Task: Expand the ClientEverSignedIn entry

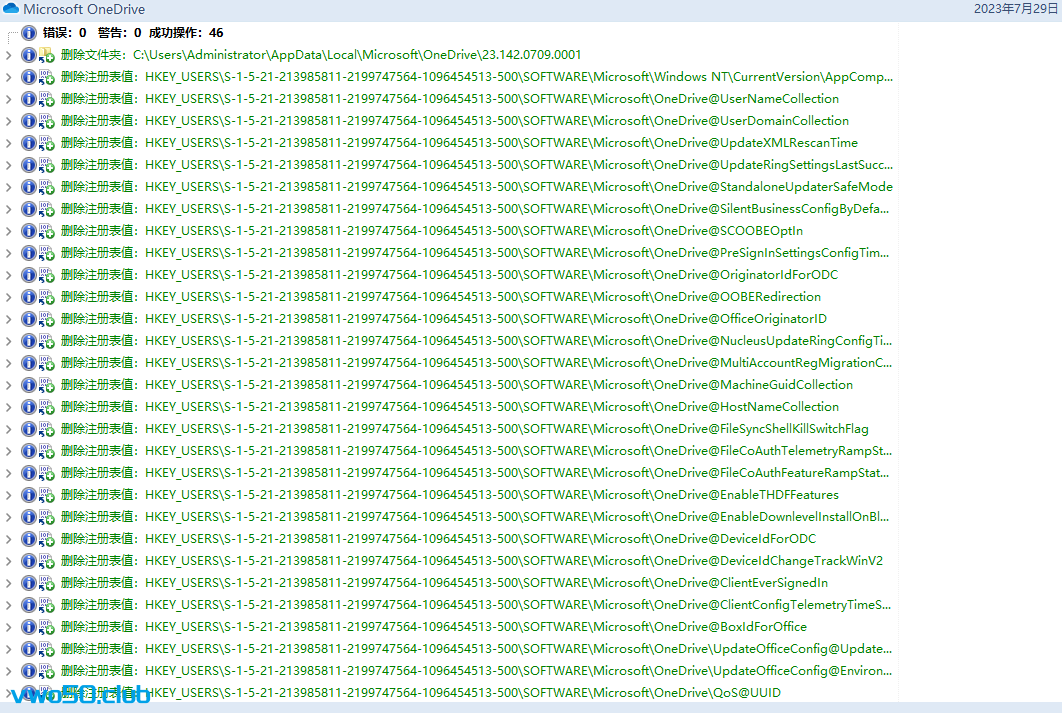Action: pyautogui.click(x=9, y=583)
